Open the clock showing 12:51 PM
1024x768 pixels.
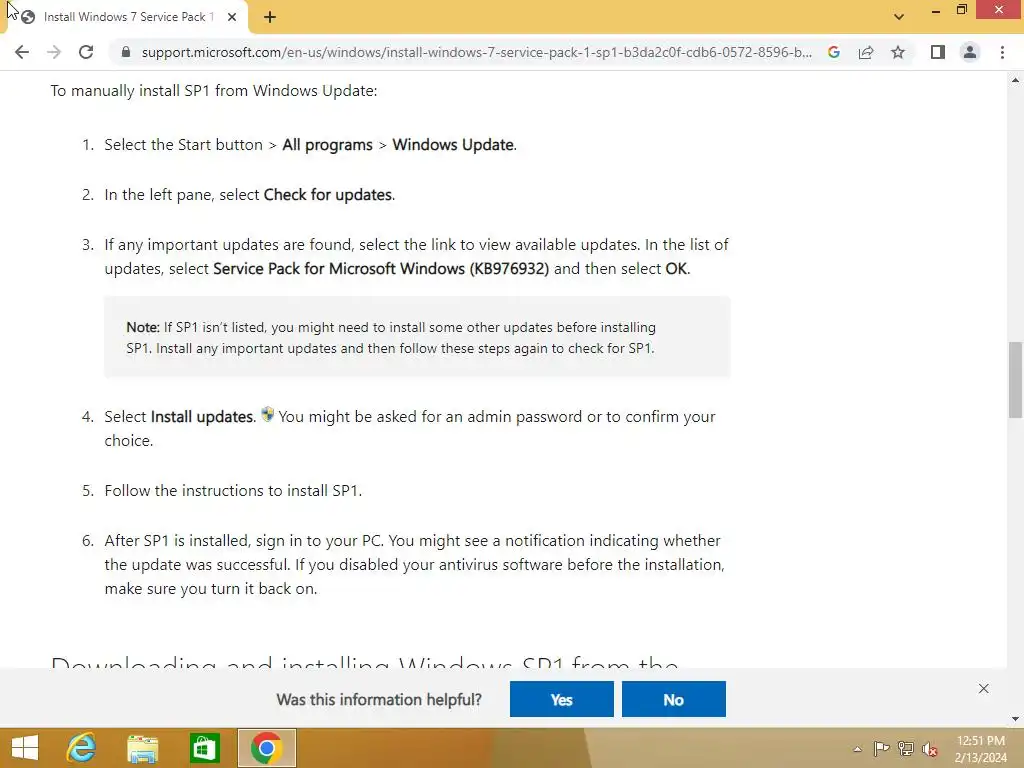coord(981,748)
